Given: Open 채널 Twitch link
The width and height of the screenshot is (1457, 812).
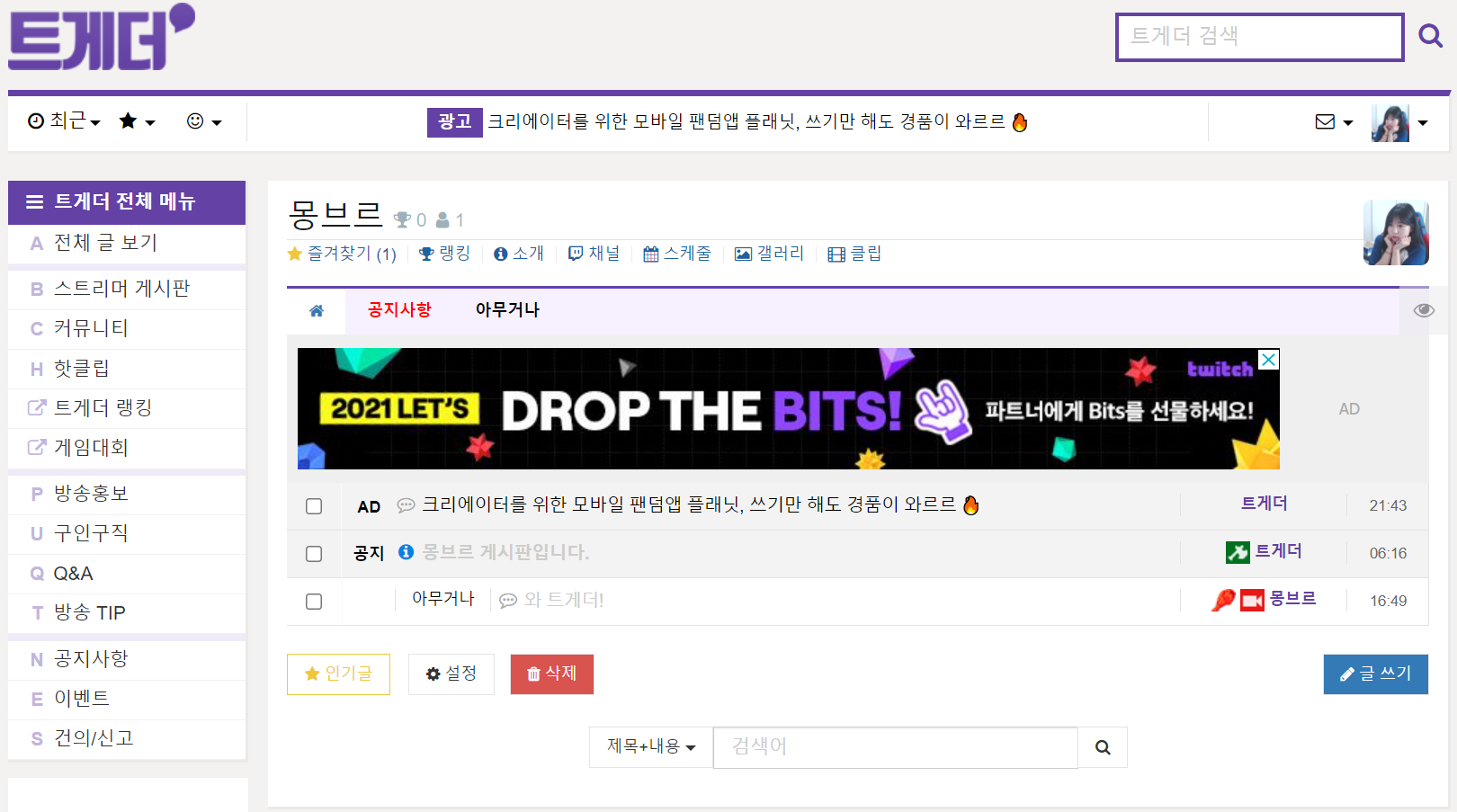Looking at the screenshot, I should [x=594, y=254].
